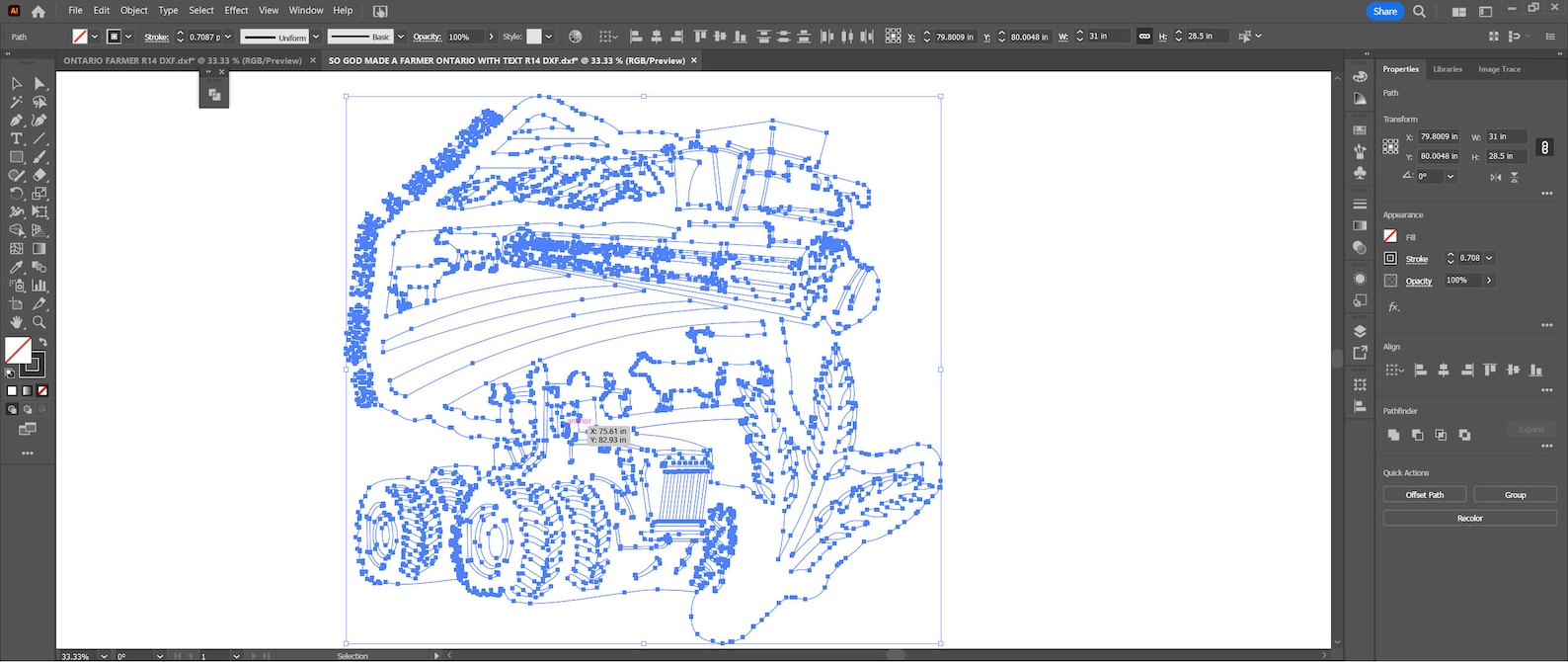1568x662 pixels.
Task: Flip horizontally in Transform section
Action: click(x=1495, y=177)
